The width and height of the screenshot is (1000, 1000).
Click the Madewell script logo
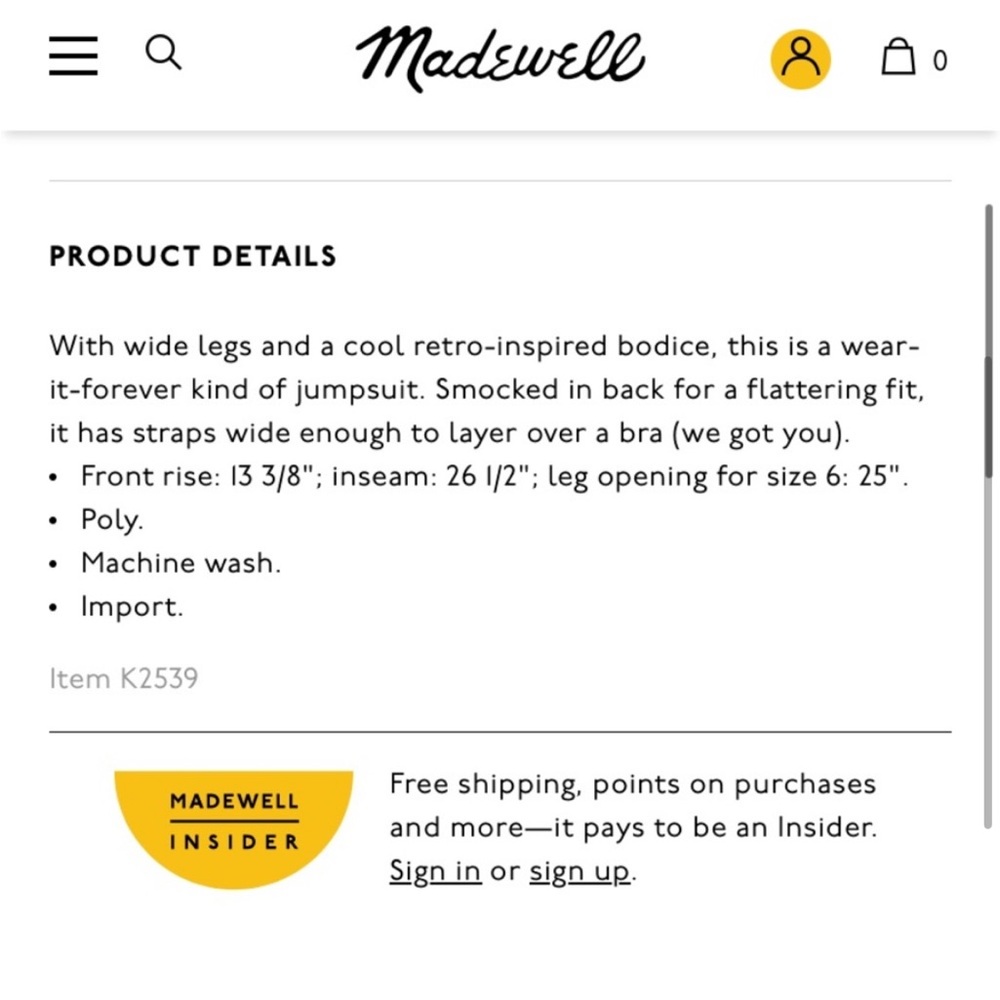[x=500, y=59]
